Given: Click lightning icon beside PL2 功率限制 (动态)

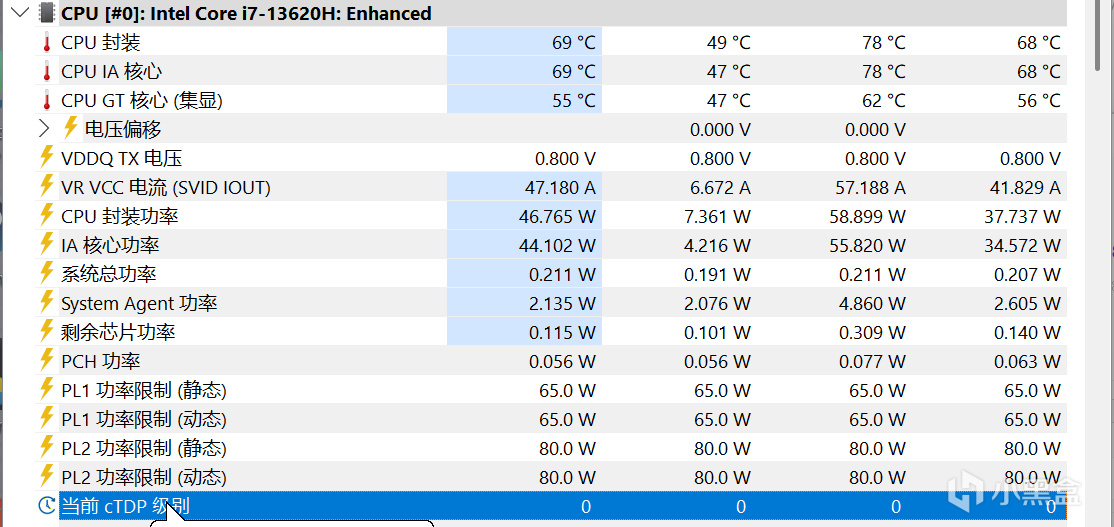Looking at the screenshot, I should [47, 476].
